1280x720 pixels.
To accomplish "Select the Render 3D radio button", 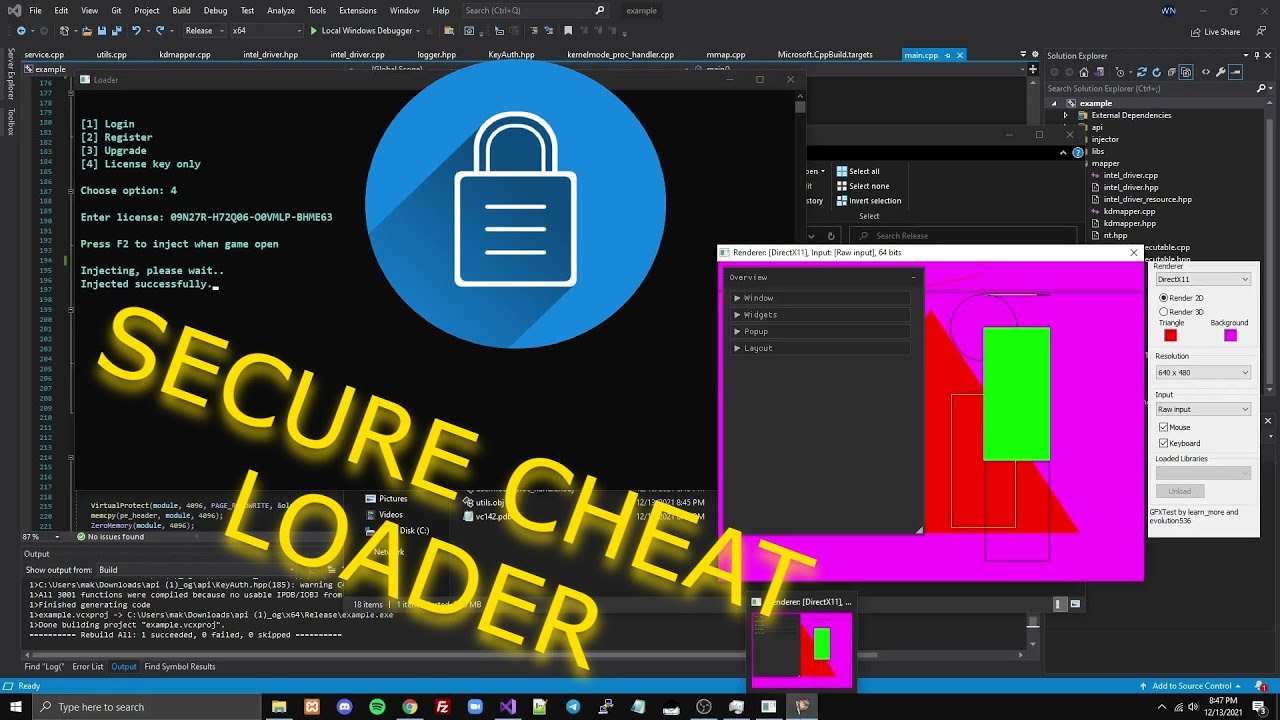I will pyautogui.click(x=1163, y=312).
